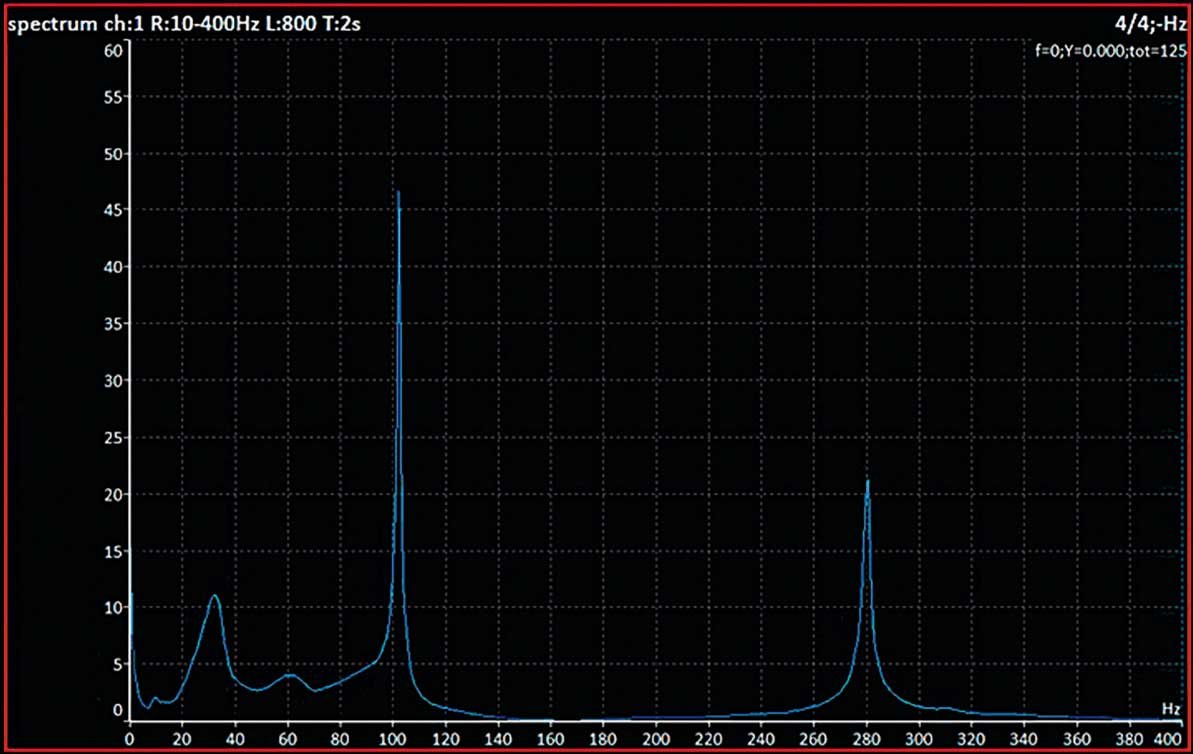This screenshot has height=754, width=1193.
Task: Click the '160' label on the frequency axis
Action: click(550, 739)
